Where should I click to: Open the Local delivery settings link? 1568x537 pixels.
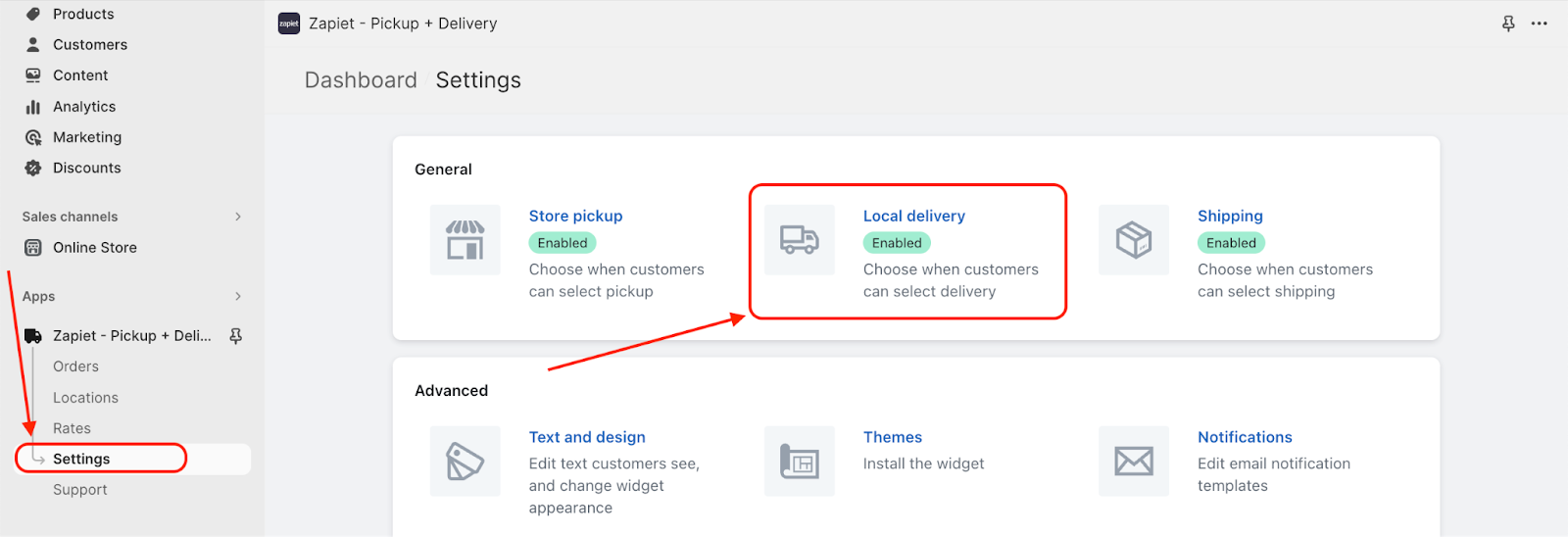click(913, 216)
